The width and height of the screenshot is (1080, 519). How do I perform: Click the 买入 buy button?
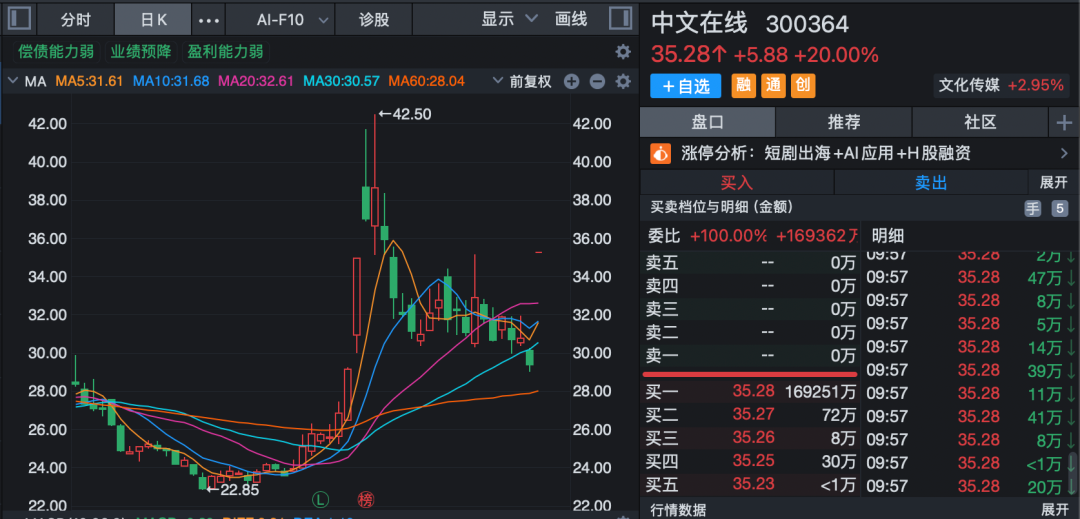736,182
